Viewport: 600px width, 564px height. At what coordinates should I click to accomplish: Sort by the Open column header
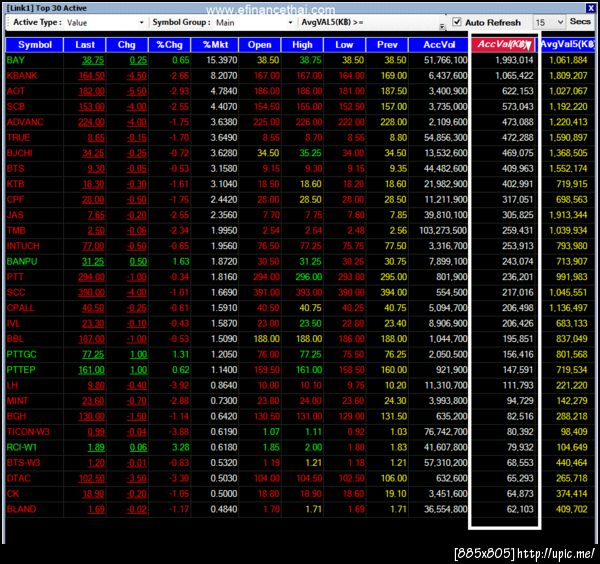(x=259, y=45)
